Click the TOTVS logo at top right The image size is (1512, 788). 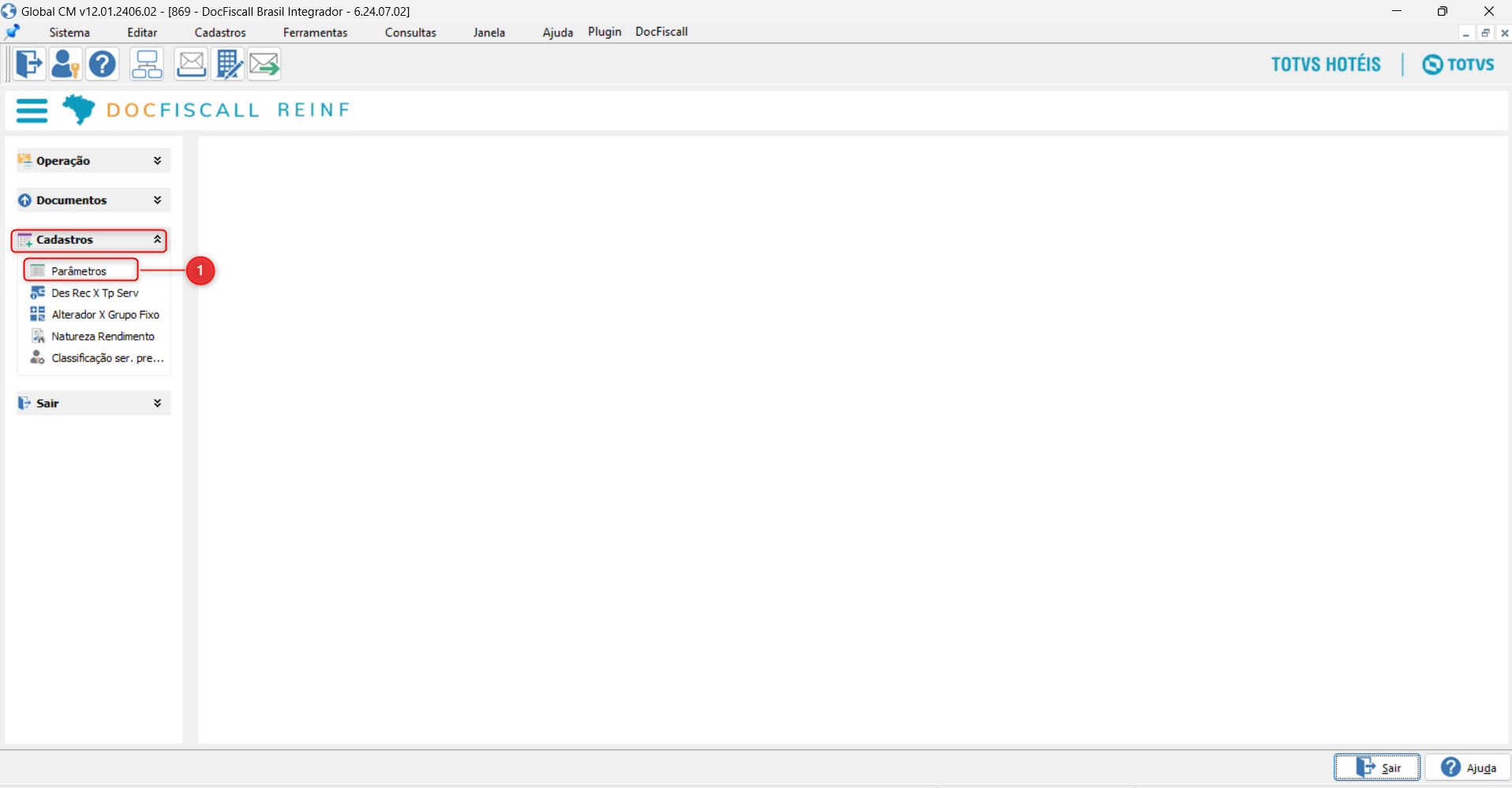(1458, 64)
